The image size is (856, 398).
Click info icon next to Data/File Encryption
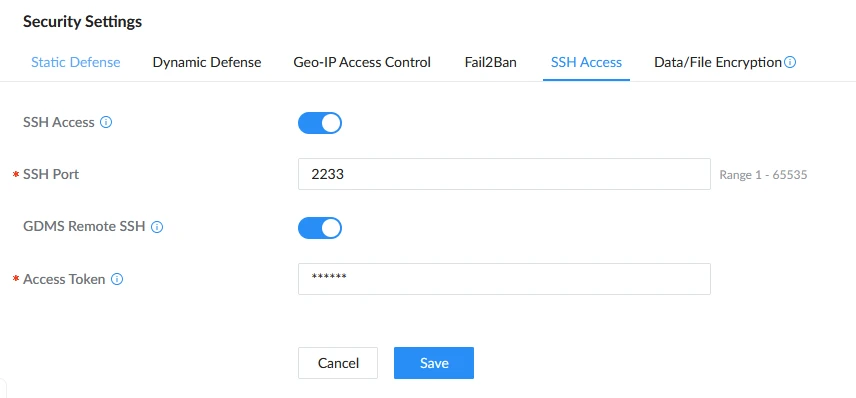tap(790, 62)
